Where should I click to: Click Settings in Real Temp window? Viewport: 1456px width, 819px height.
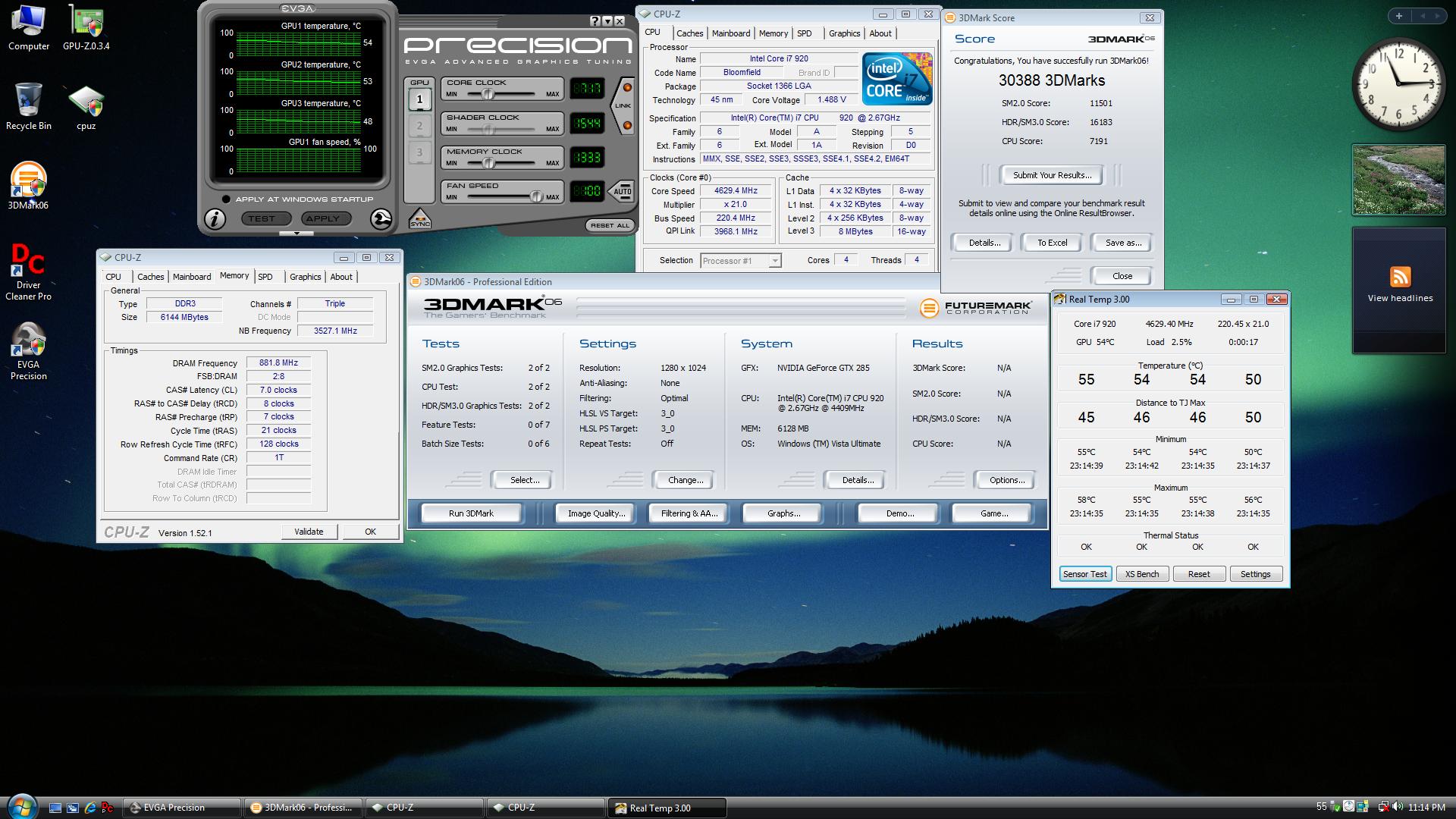coord(1255,574)
